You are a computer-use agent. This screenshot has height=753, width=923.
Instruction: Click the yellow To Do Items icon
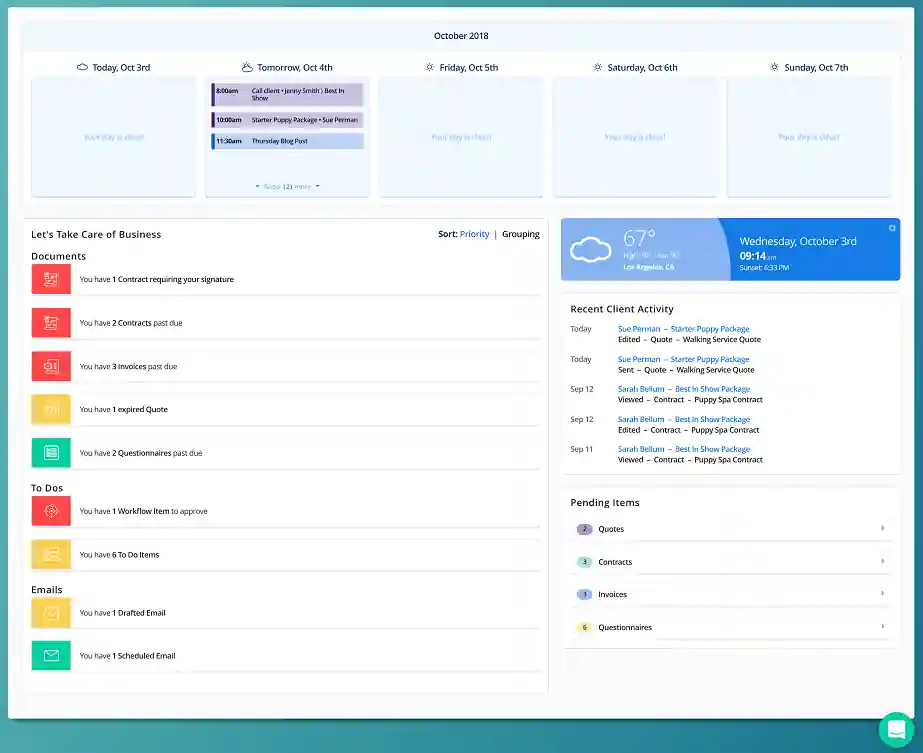(x=51, y=555)
